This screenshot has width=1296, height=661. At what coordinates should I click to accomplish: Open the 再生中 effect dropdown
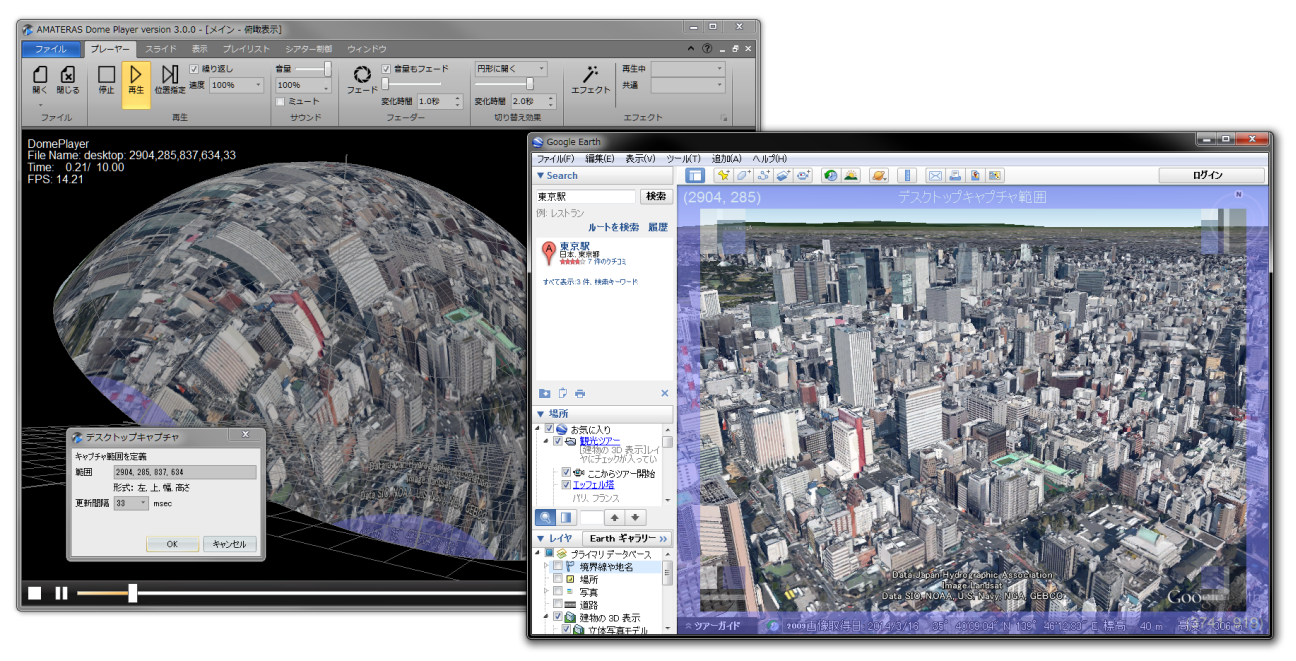coord(688,69)
